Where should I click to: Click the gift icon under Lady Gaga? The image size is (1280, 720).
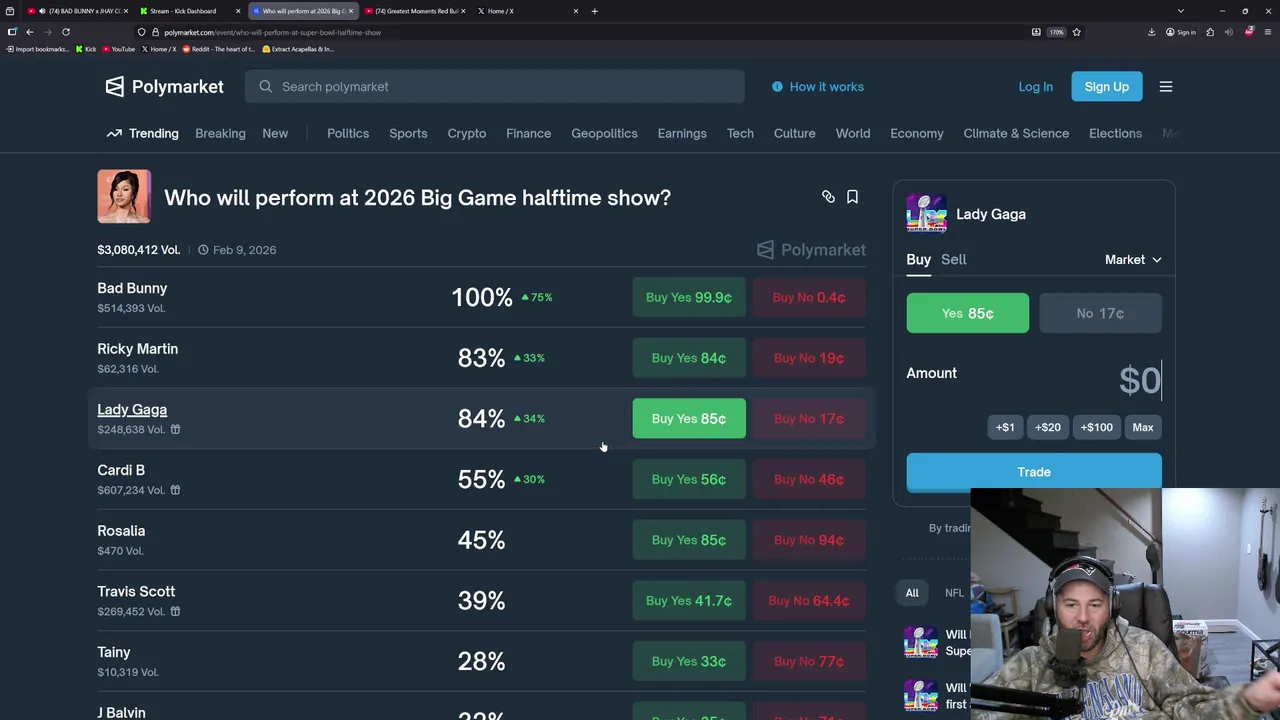click(x=175, y=430)
